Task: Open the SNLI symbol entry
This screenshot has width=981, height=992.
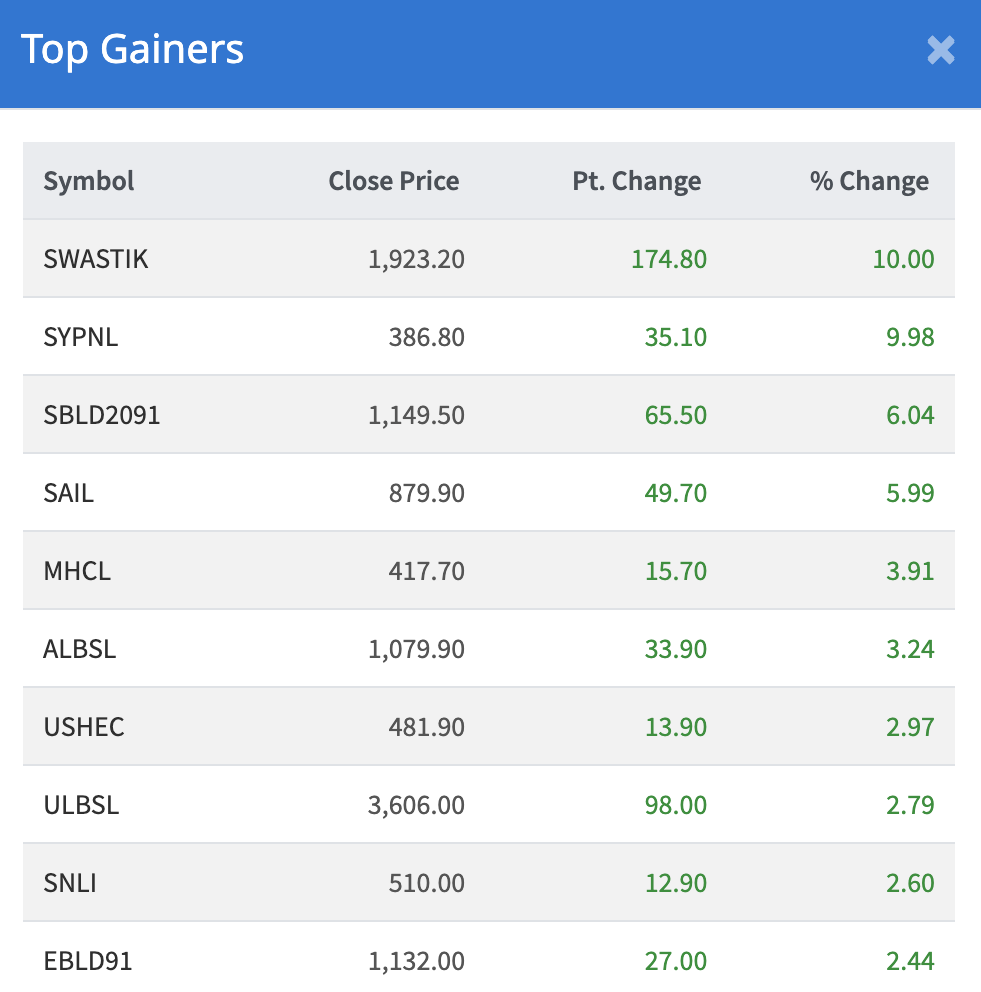Action: [70, 883]
